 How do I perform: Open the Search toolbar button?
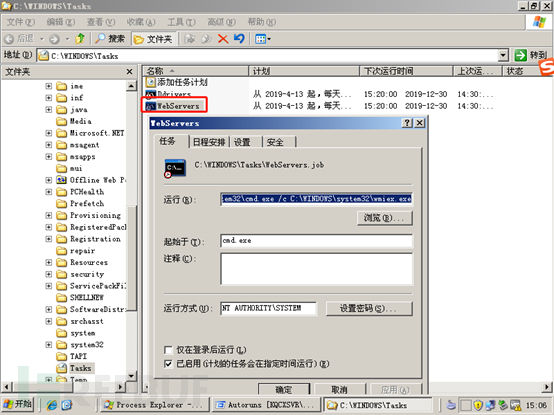coord(110,38)
